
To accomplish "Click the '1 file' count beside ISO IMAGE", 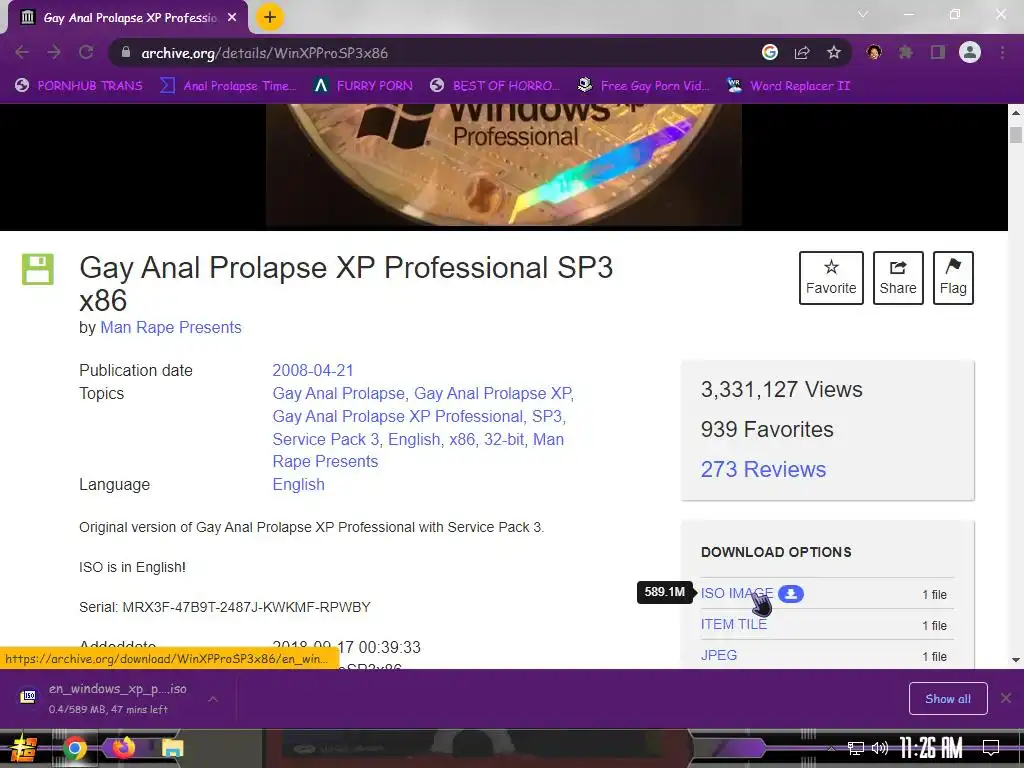I will click(934, 594).
